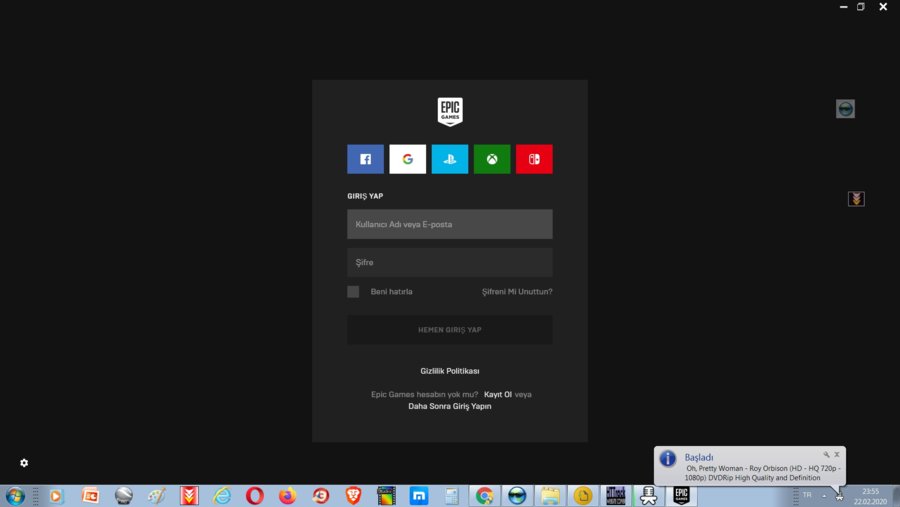900x507 pixels.
Task: Sign in with Google
Action: (x=408, y=159)
